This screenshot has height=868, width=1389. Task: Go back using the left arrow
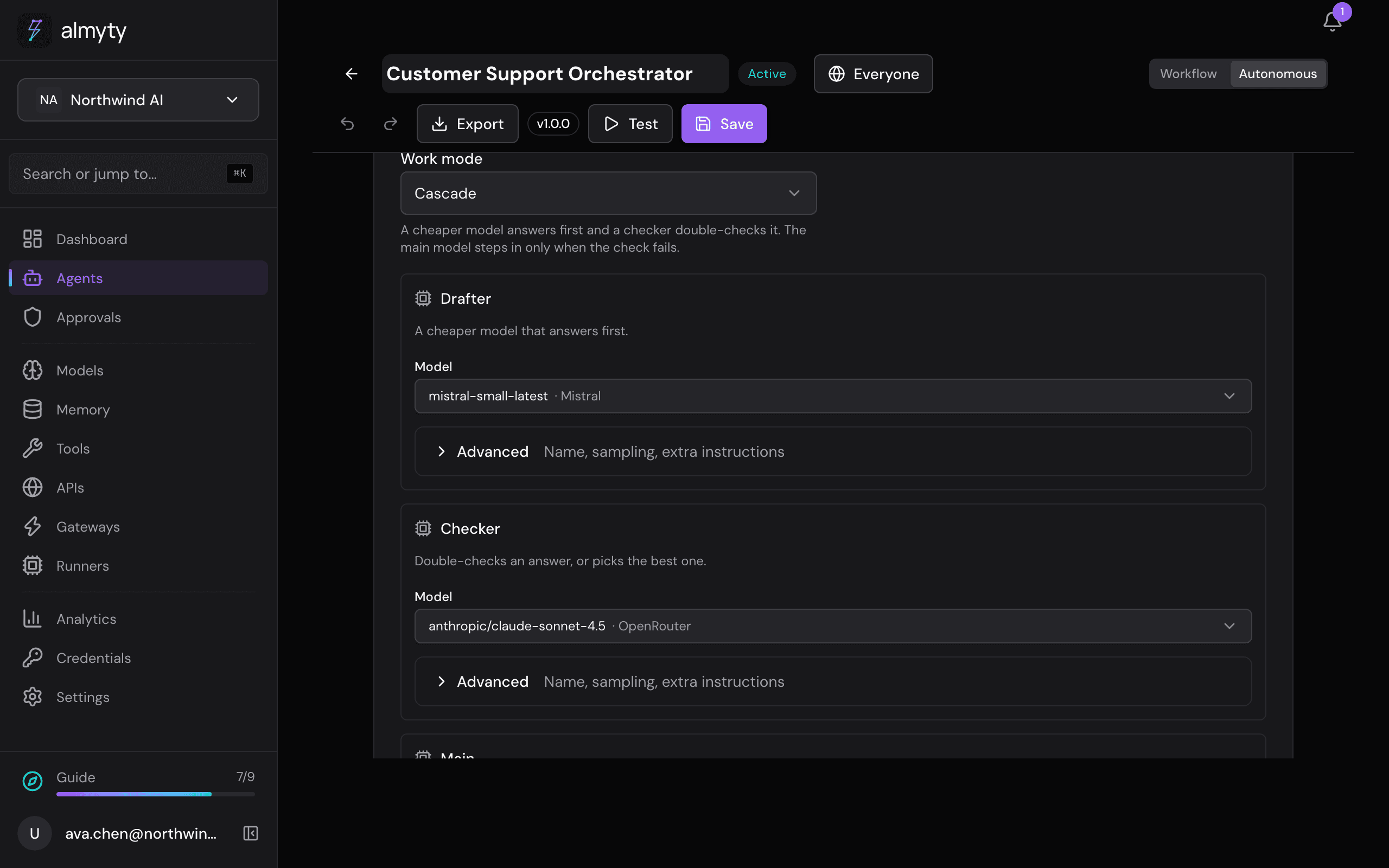click(351, 74)
